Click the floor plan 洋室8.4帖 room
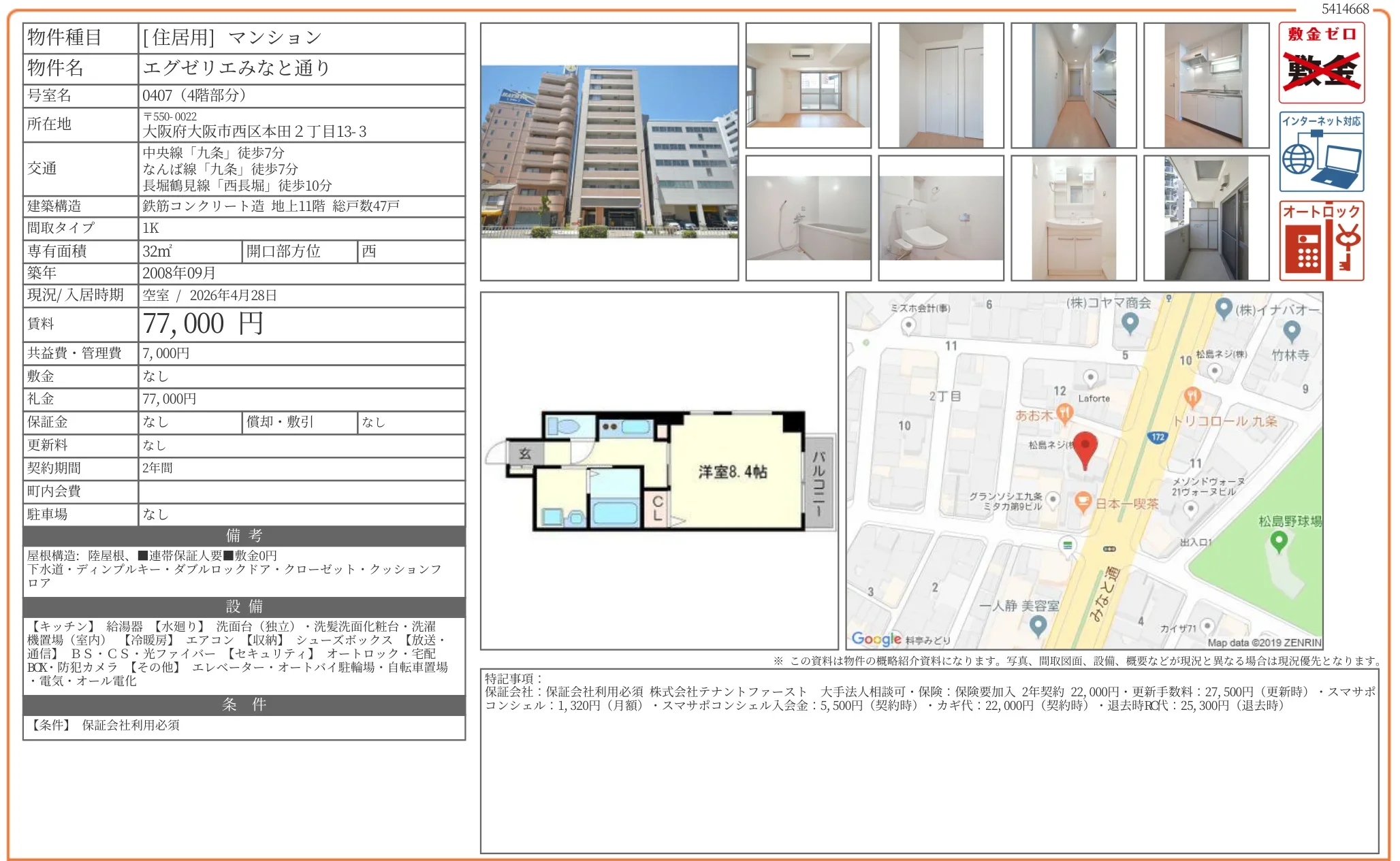The image size is (1400, 861). [733, 472]
